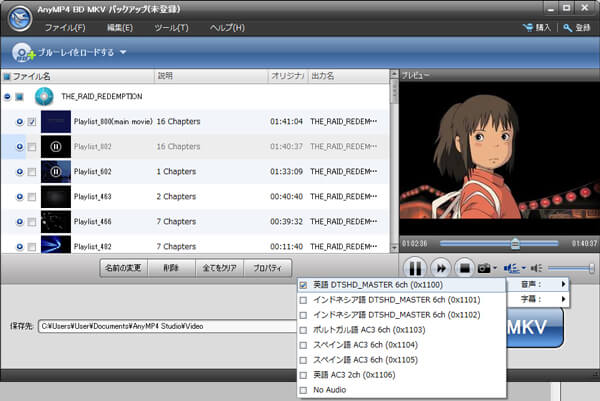Click the 名前の変更 rename button
This screenshot has width=600, height=401.
point(123,268)
